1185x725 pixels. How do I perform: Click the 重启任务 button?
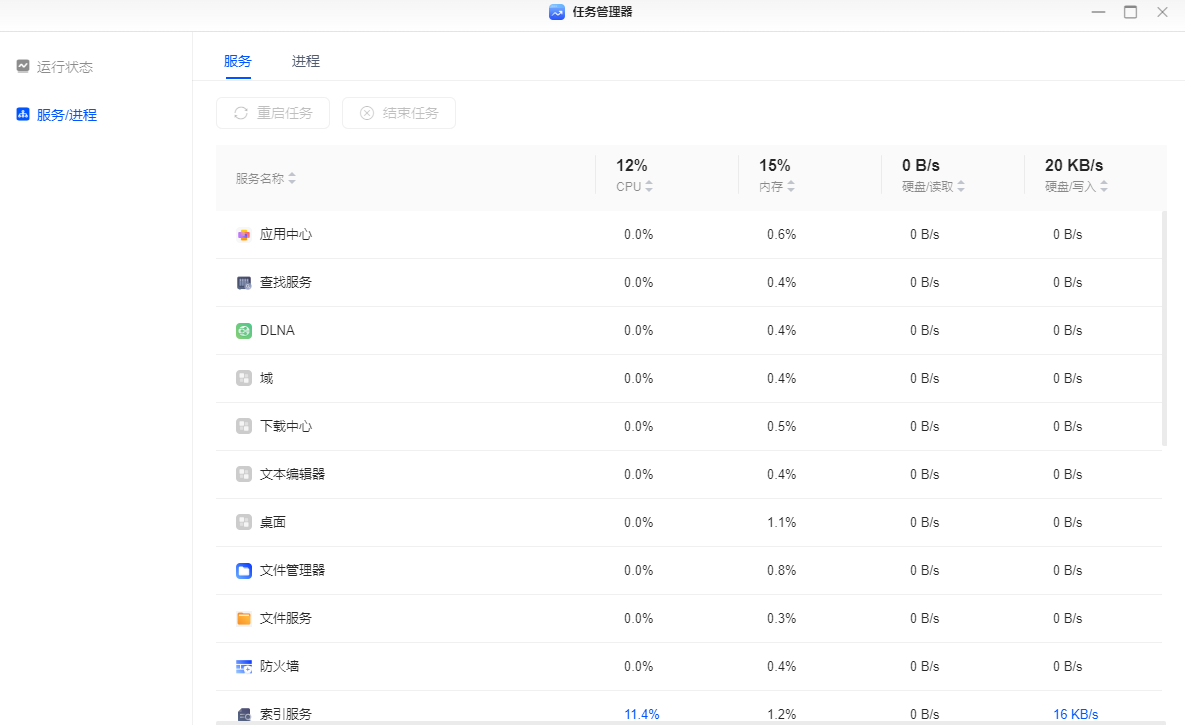[x=273, y=113]
